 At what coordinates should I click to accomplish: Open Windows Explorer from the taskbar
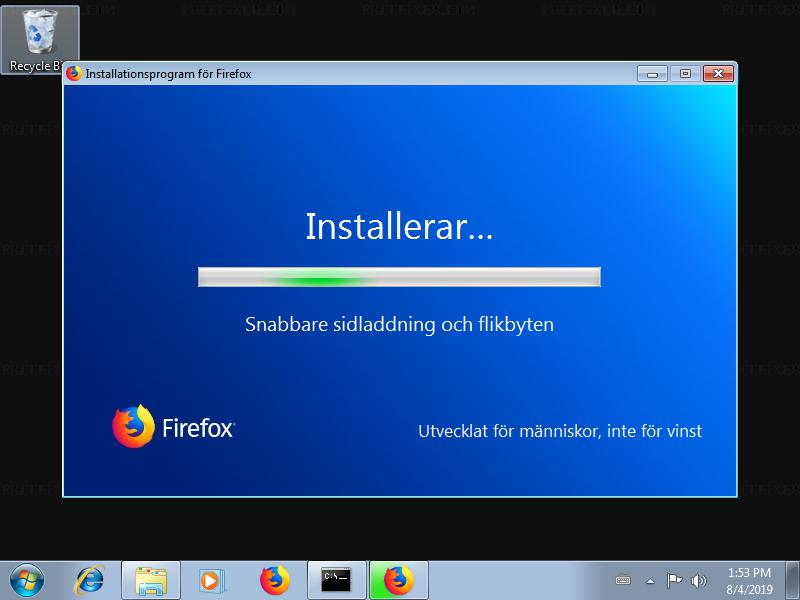(151, 580)
